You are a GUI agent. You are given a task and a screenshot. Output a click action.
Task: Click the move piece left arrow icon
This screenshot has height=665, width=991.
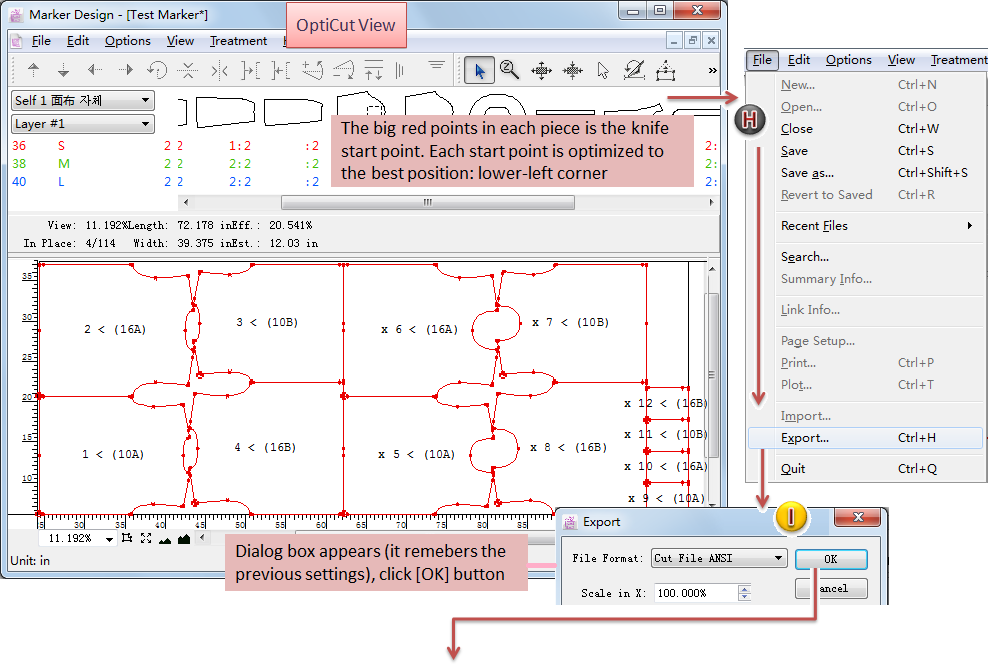(x=95, y=70)
